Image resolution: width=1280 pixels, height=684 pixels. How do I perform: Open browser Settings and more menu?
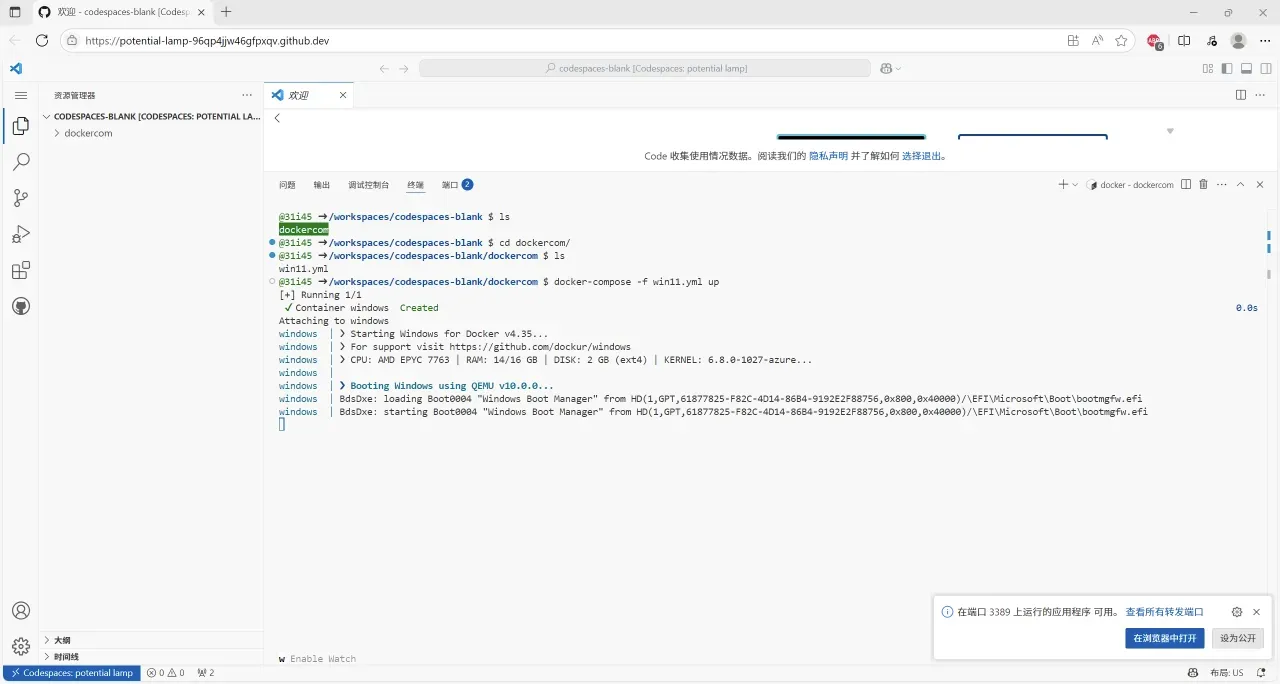pyautogui.click(x=1265, y=41)
